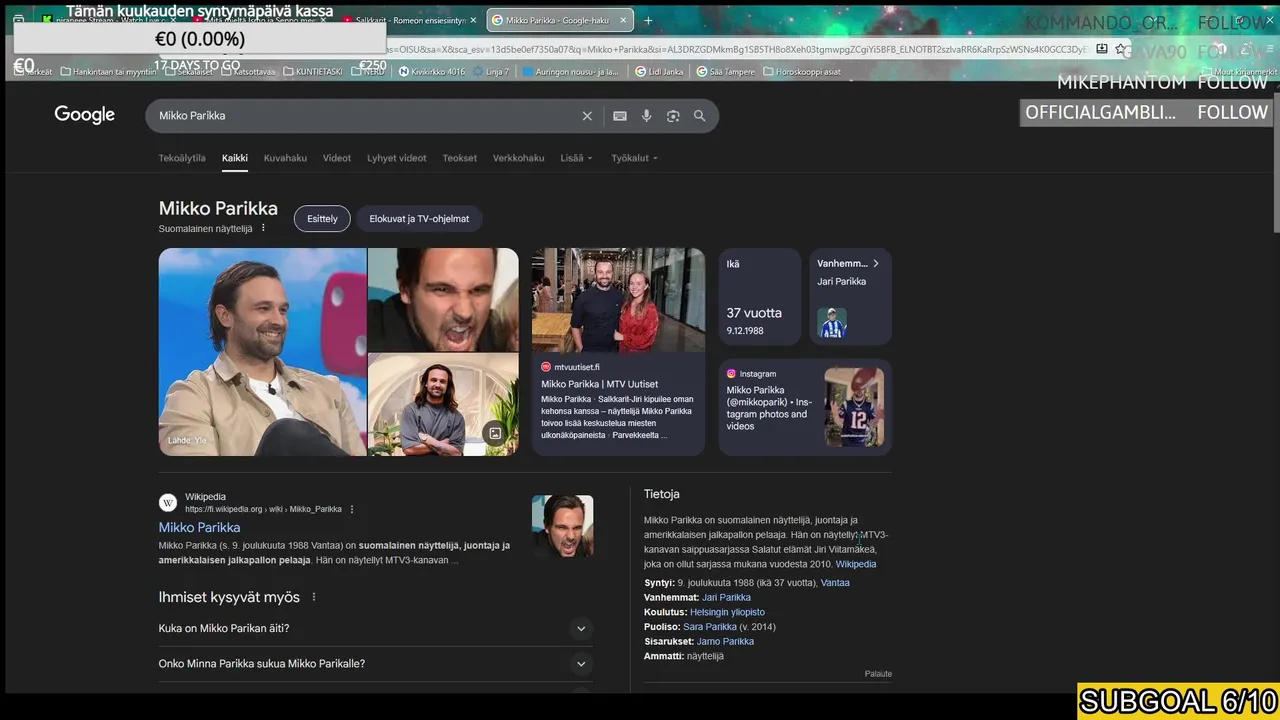Expand the Vanhemmat card chevron
The image size is (1280, 720).
(x=876, y=264)
